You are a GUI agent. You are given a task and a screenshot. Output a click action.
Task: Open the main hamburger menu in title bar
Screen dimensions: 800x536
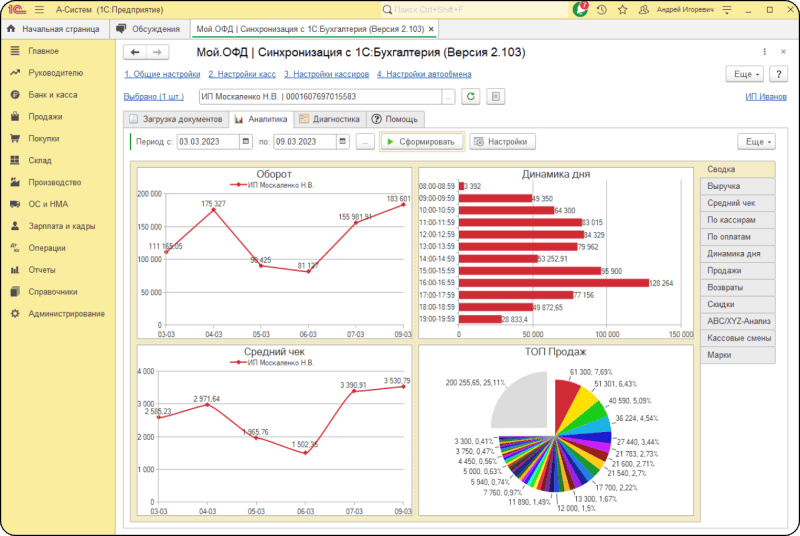(x=39, y=9)
